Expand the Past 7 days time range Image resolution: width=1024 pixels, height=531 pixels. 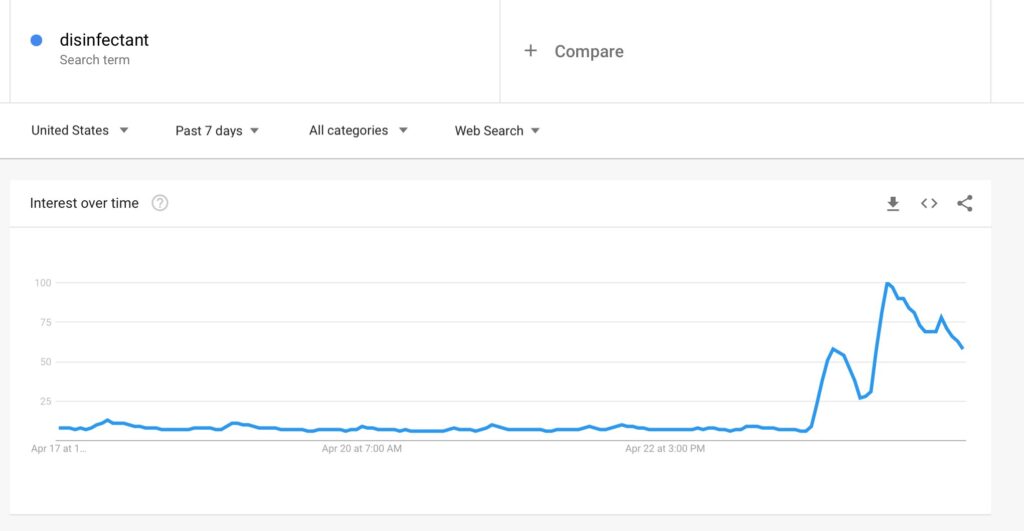(x=217, y=131)
